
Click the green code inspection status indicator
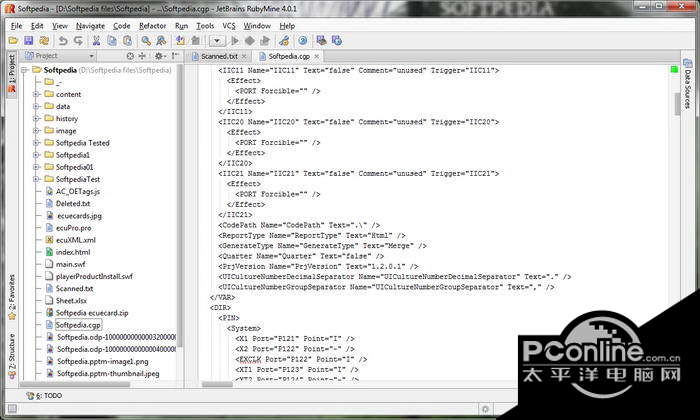click(674, 69)
